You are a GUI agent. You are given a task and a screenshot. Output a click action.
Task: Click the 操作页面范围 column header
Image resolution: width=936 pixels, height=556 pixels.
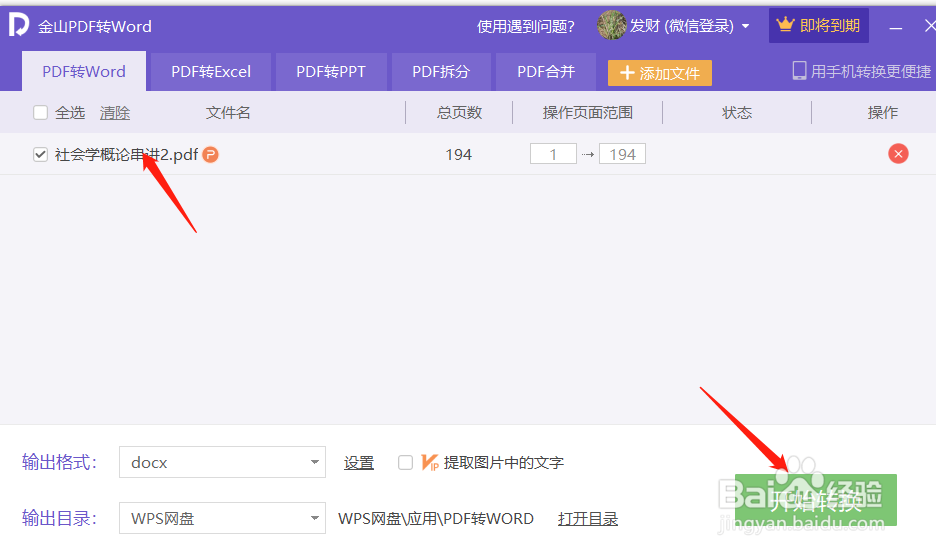(x=587, y=112)
